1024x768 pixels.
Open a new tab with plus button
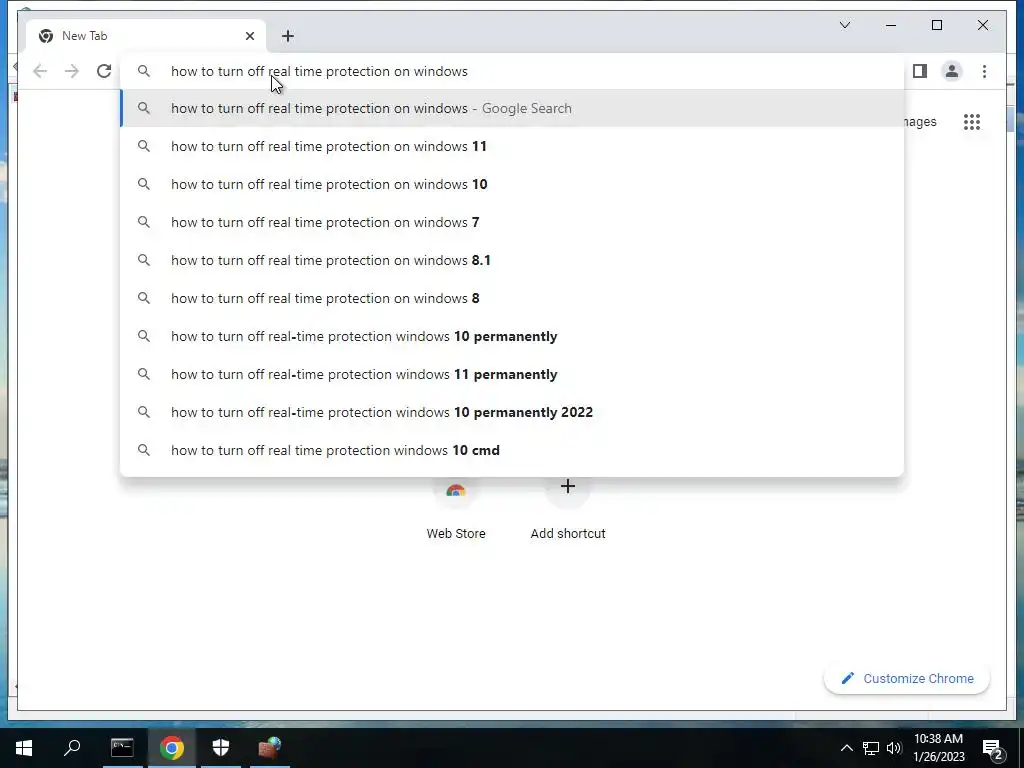click(288, 36)
